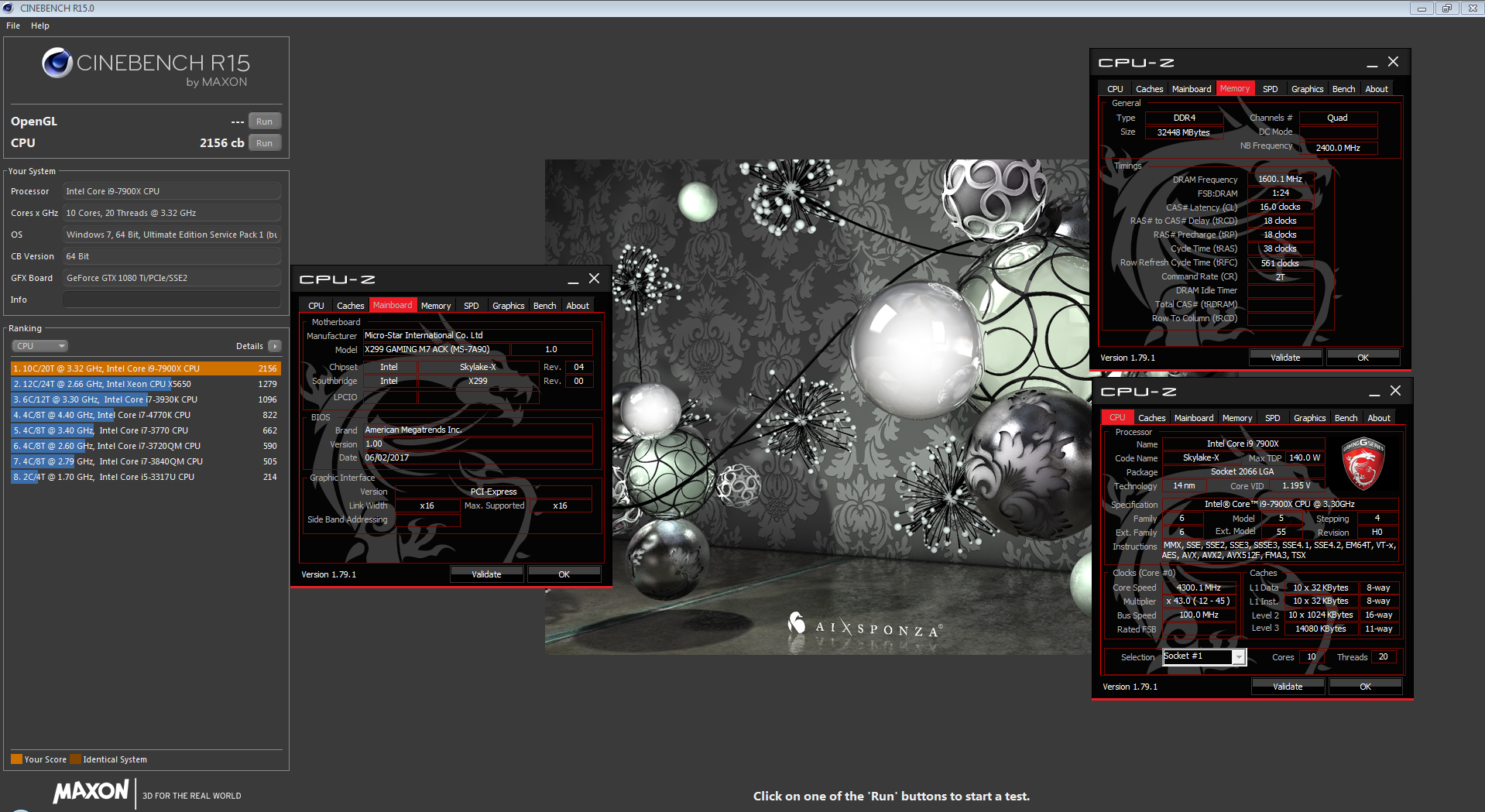Viewport: 1485px width, 812px height.
Task: Run the OpenGL benchmark
Action: click(x=265, y=122)
